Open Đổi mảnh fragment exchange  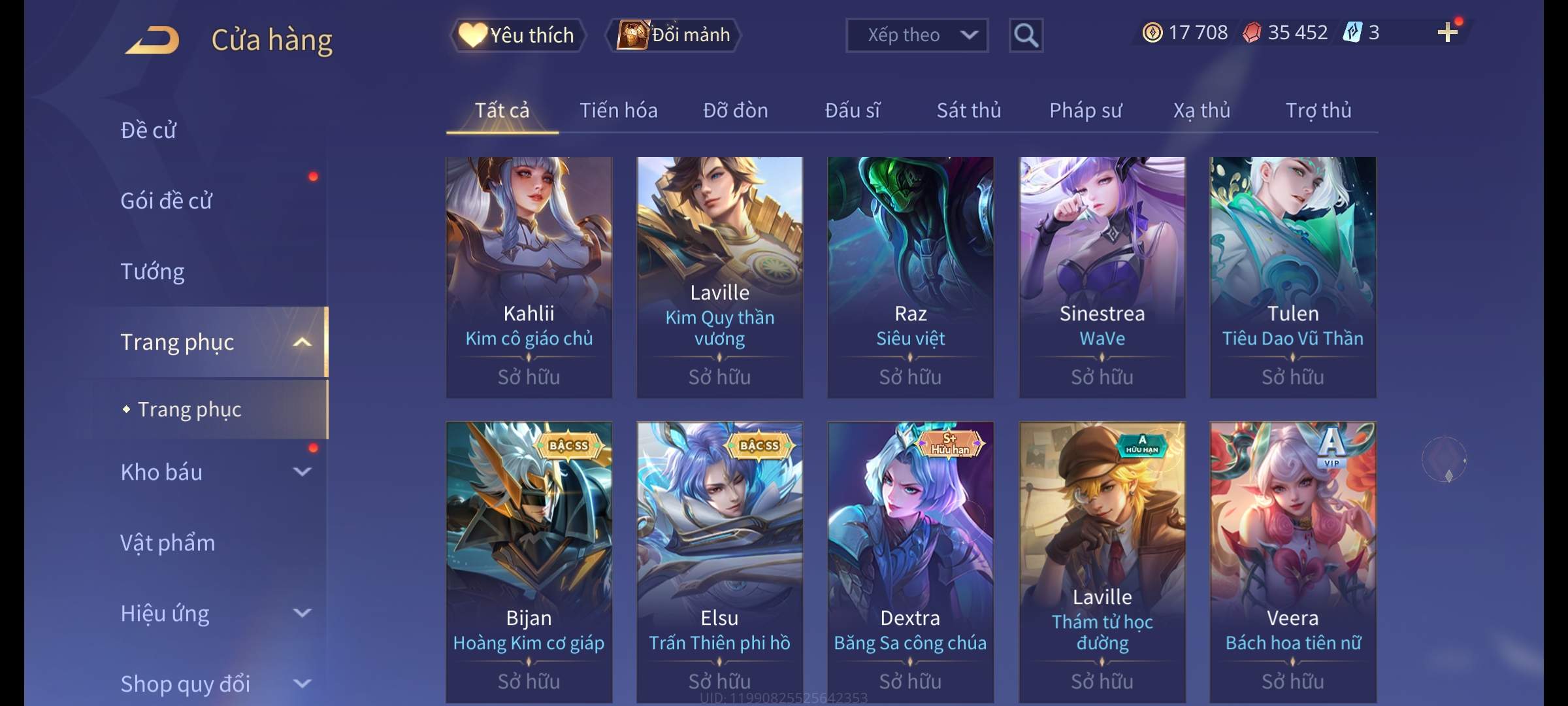674,35
